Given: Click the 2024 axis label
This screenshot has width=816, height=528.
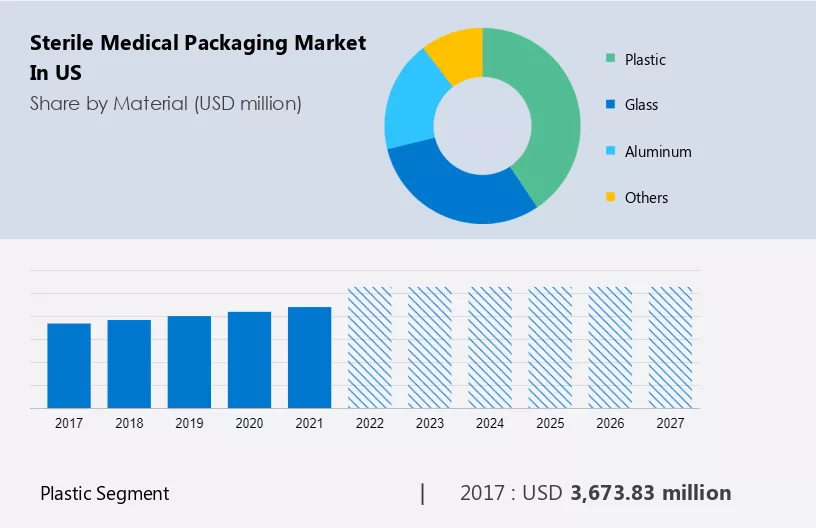Looking at the screenshot, I should [490, 423].
